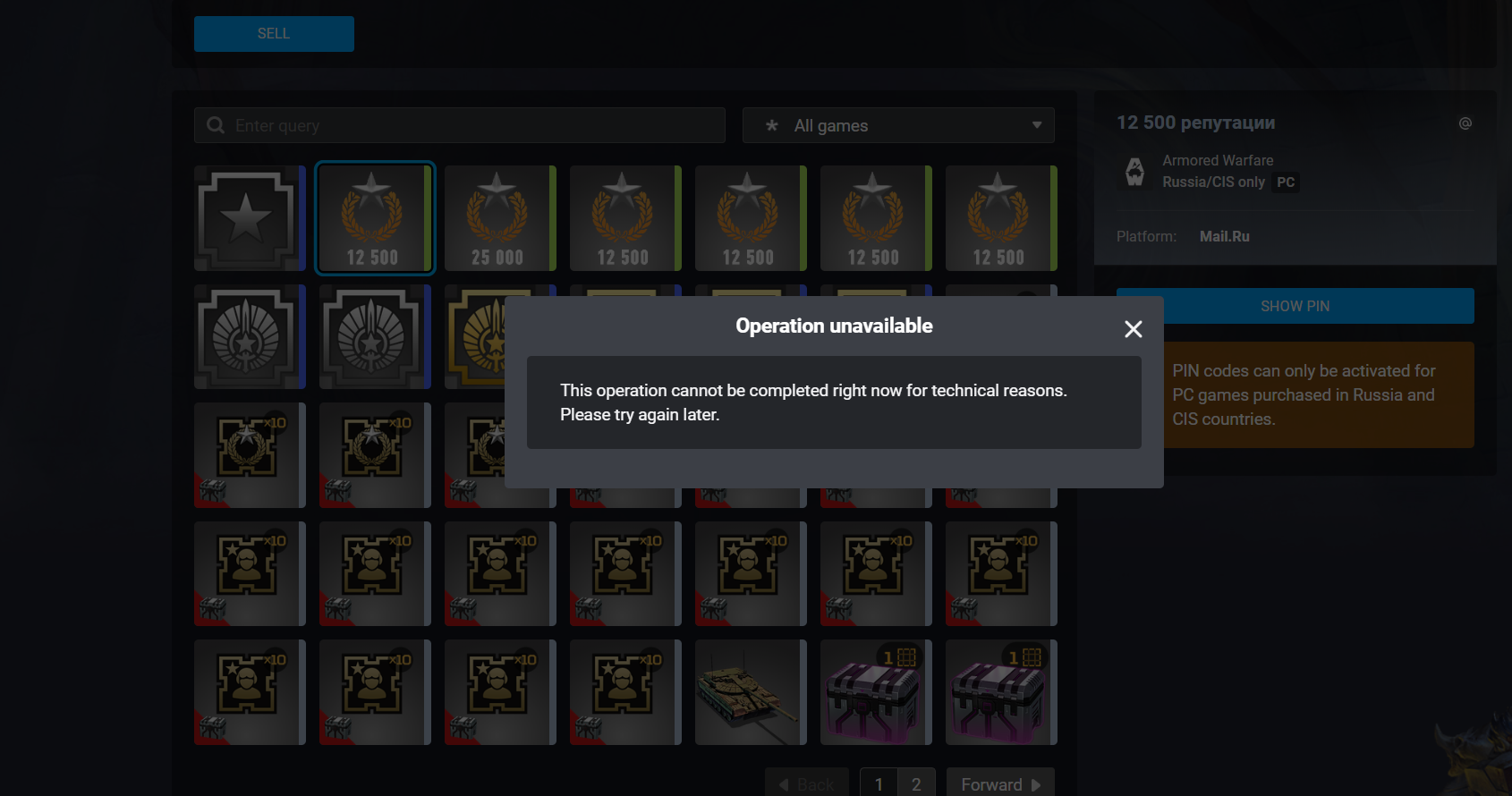
Task: Click the Enter query search field
Action: point(459,125)
